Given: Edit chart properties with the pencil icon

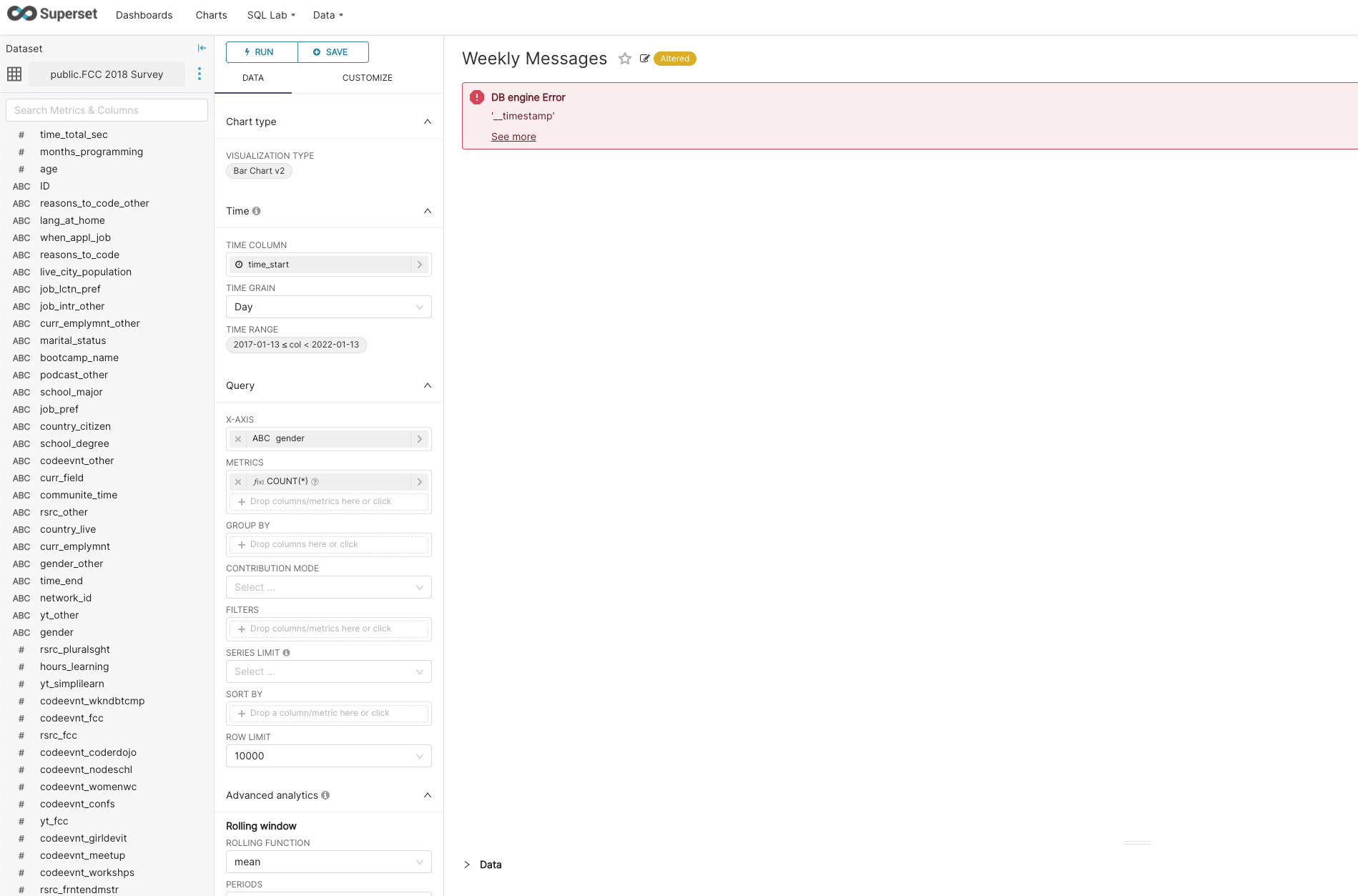Looking at the screenshot, I should pos(644,59).
